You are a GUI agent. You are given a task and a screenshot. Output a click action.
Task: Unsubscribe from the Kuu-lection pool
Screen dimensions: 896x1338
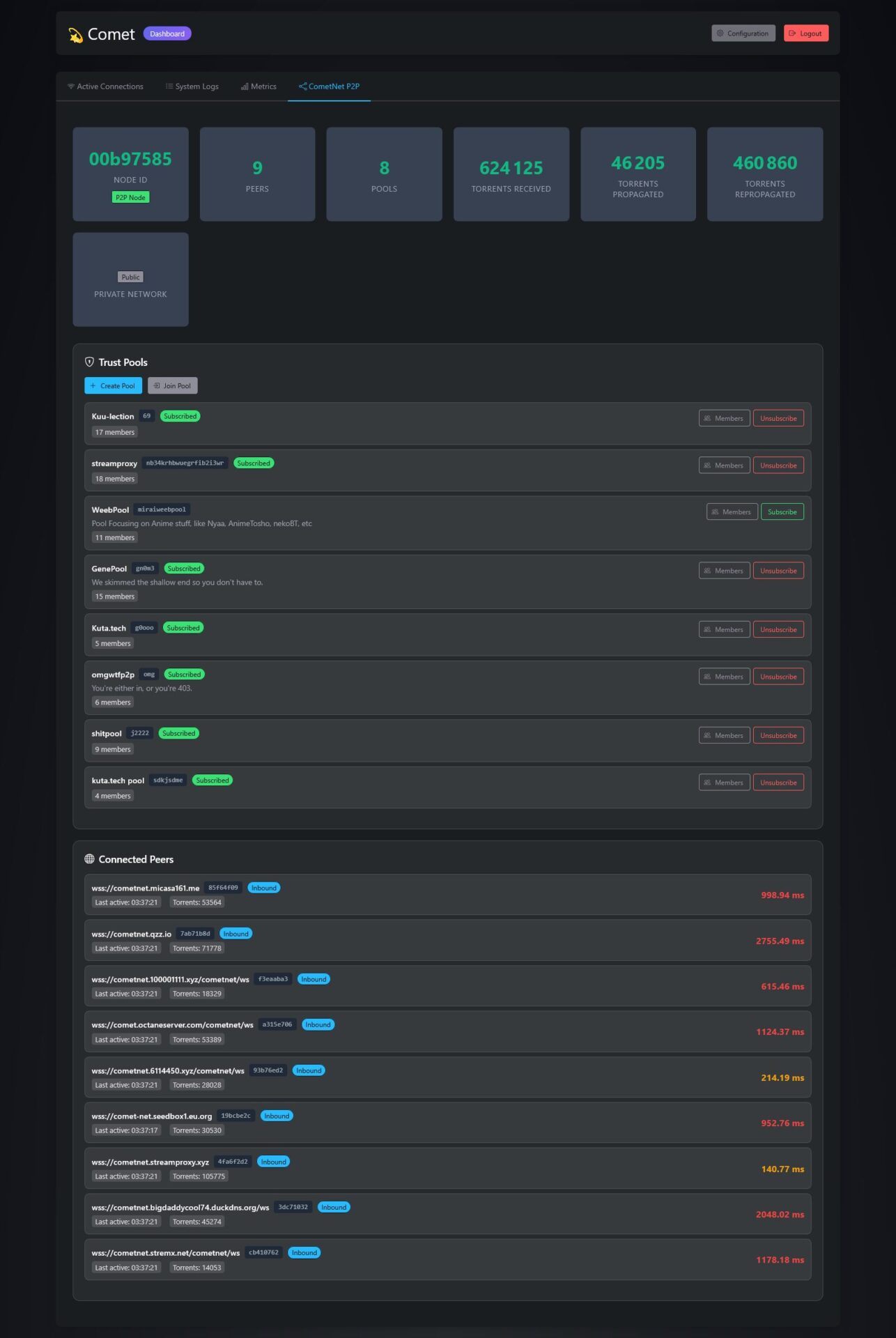click(x=778, y=418)
